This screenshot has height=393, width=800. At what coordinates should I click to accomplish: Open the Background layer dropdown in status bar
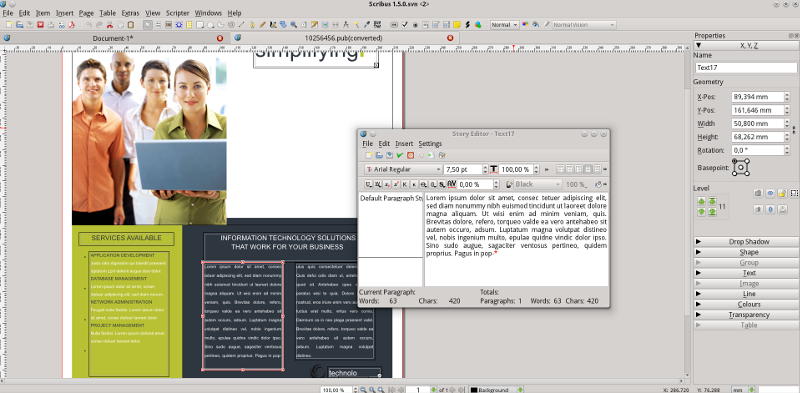click(496, 389)
